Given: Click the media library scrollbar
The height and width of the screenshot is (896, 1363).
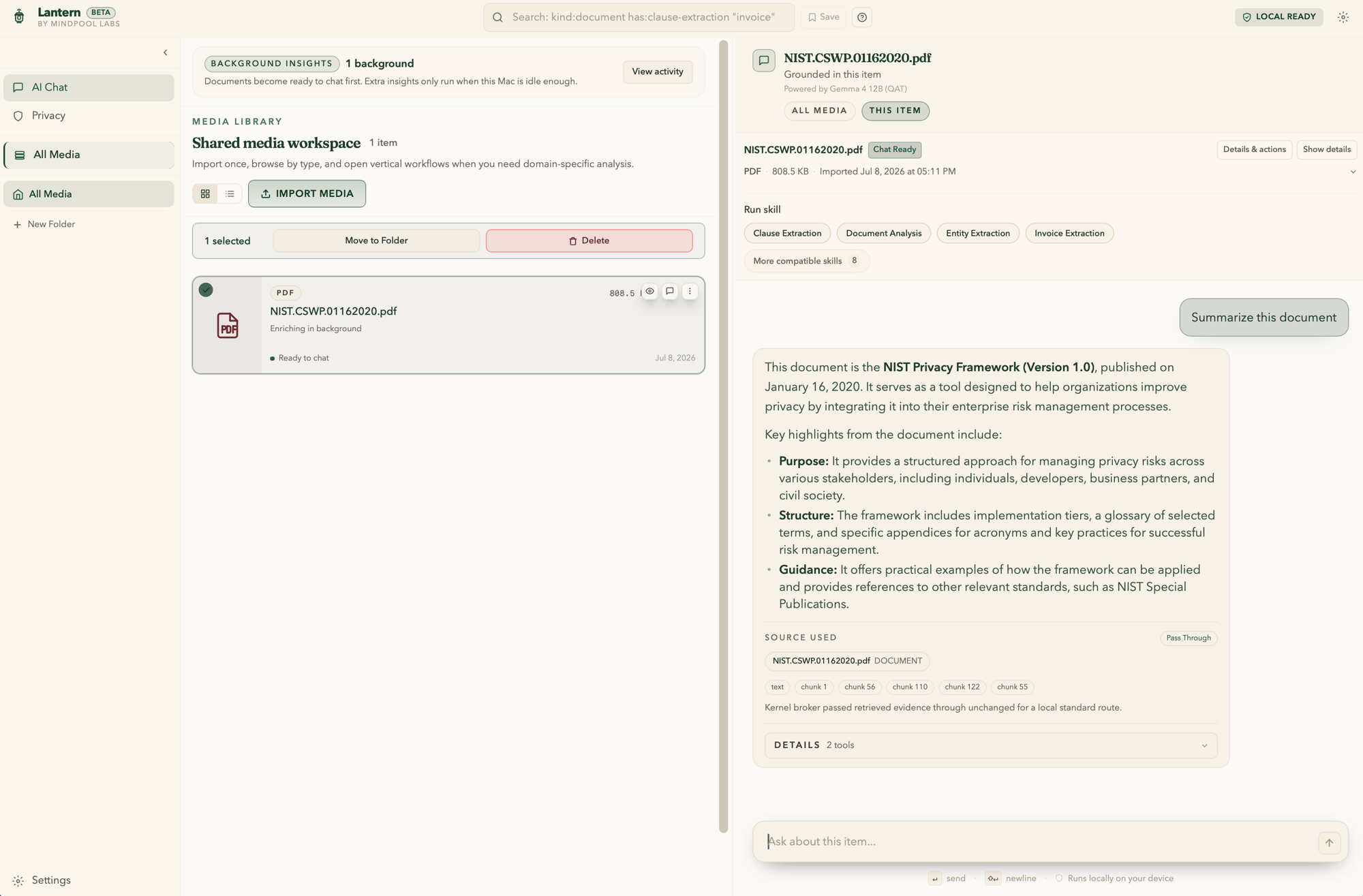Looking at the screenshot, I should click(x=723, y=436).
